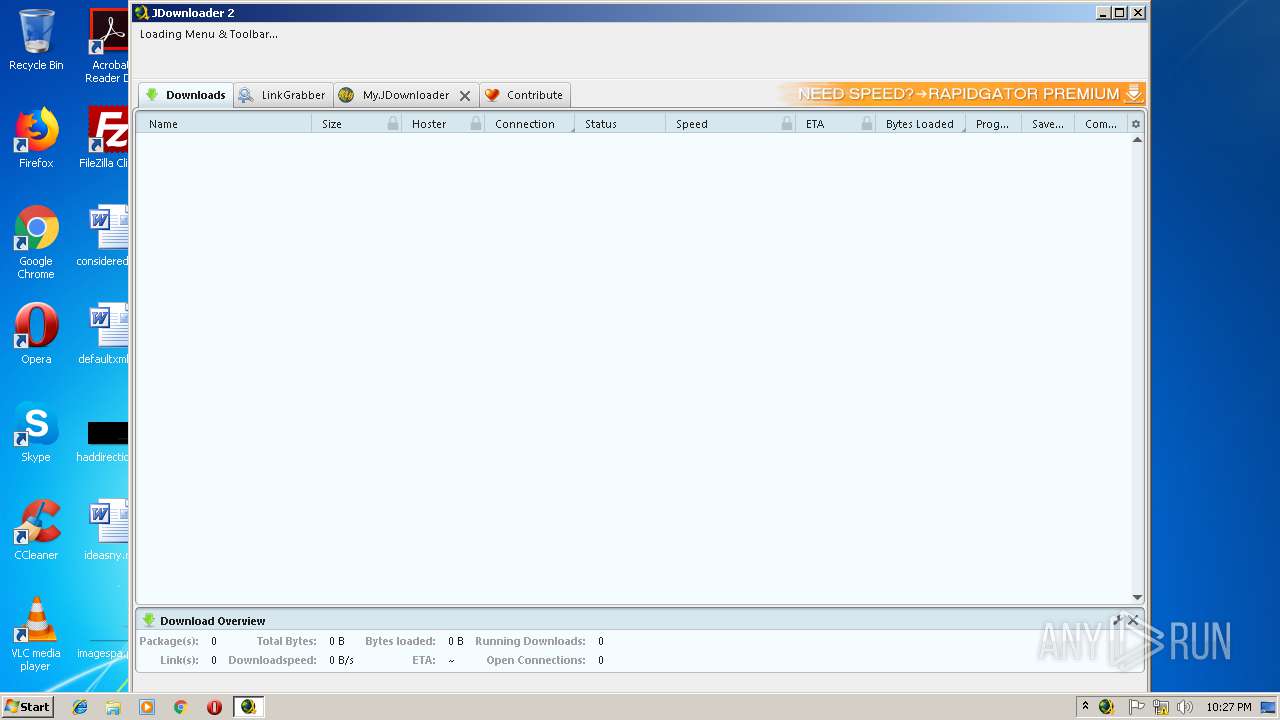Click the Progress column header
This screenshot has height=720, width=1280.
993,124
